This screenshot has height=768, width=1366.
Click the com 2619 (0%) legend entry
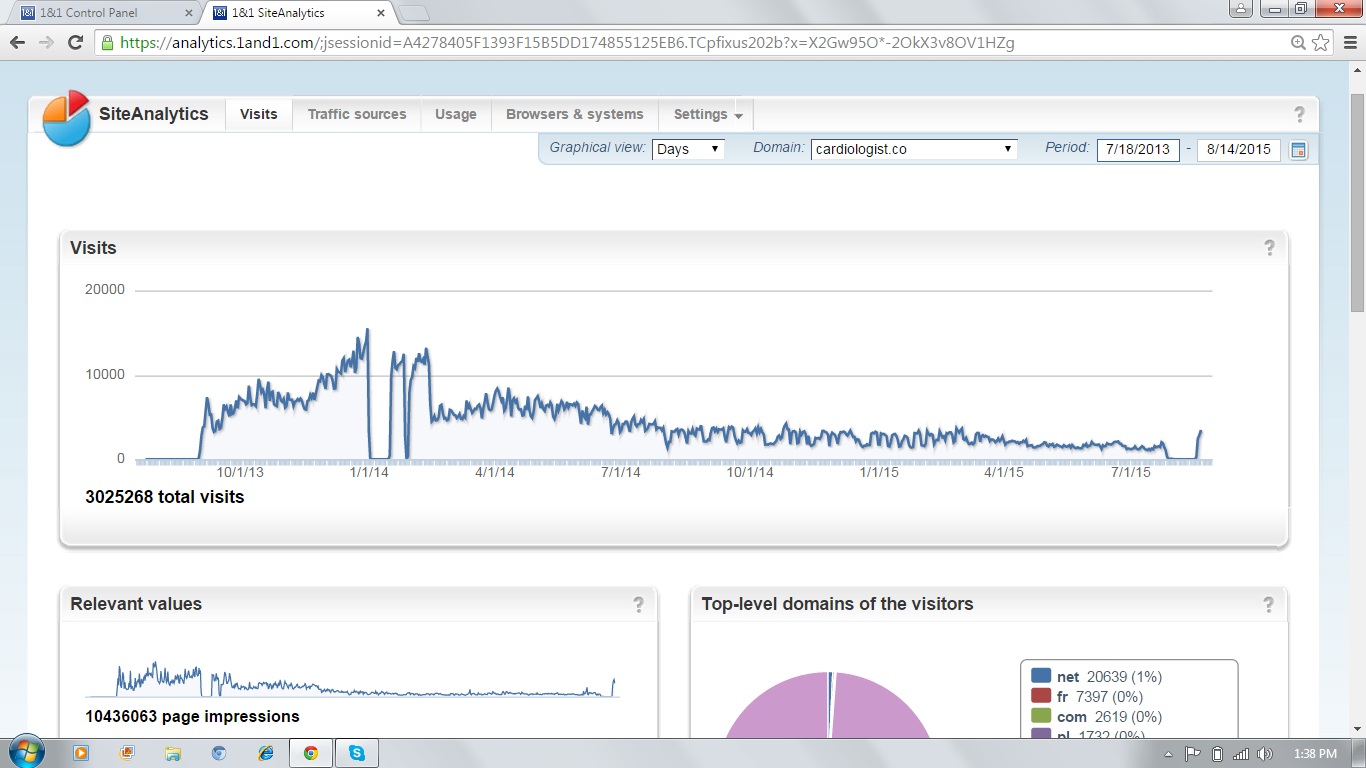(x=1095, y=717)
